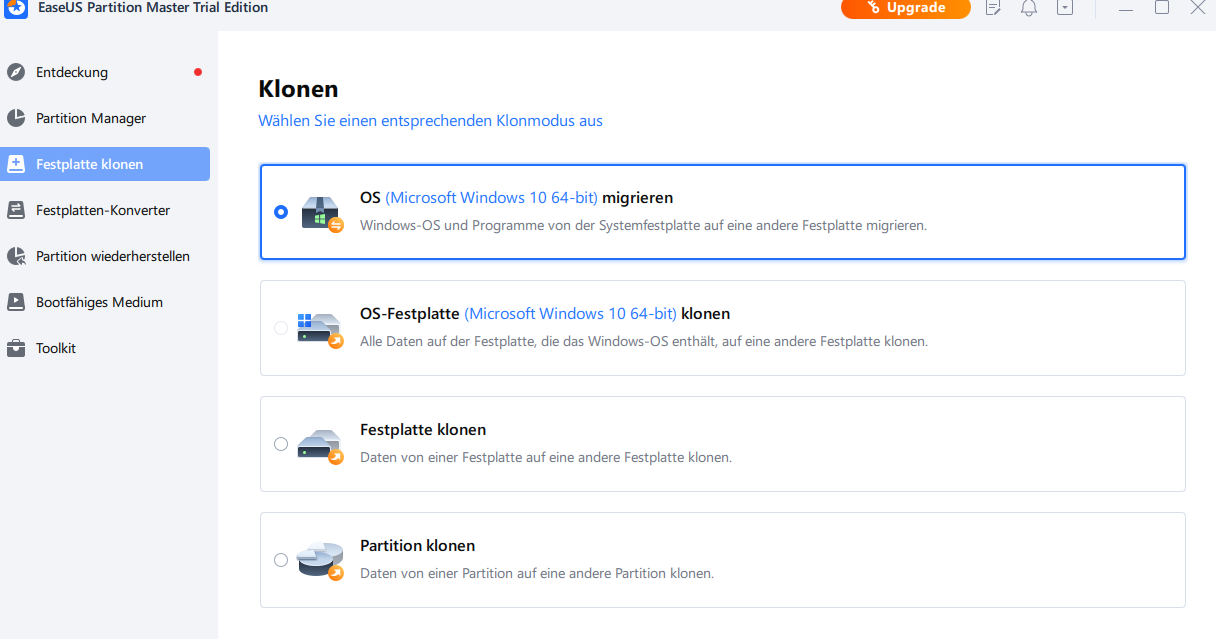Viewport: 1216px width, 639px height.
Task: Click the 'Alle Daten auf der Festplatte' description
Action: (x=644, y=342)
